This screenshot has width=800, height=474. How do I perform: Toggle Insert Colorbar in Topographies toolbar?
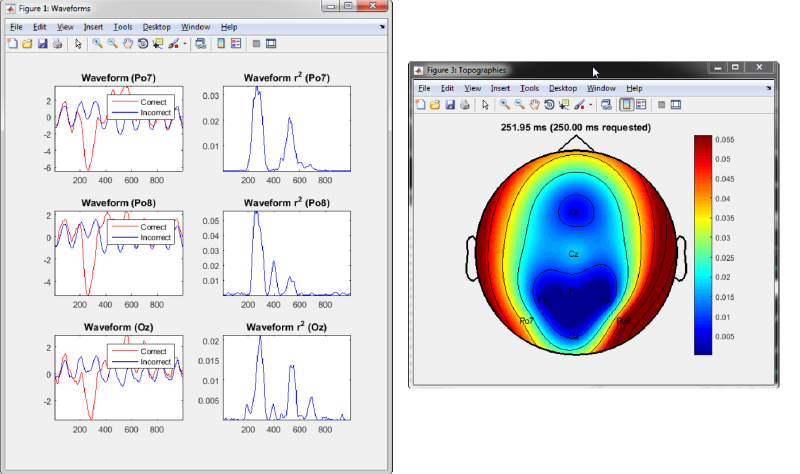click(x=627, y=105)
